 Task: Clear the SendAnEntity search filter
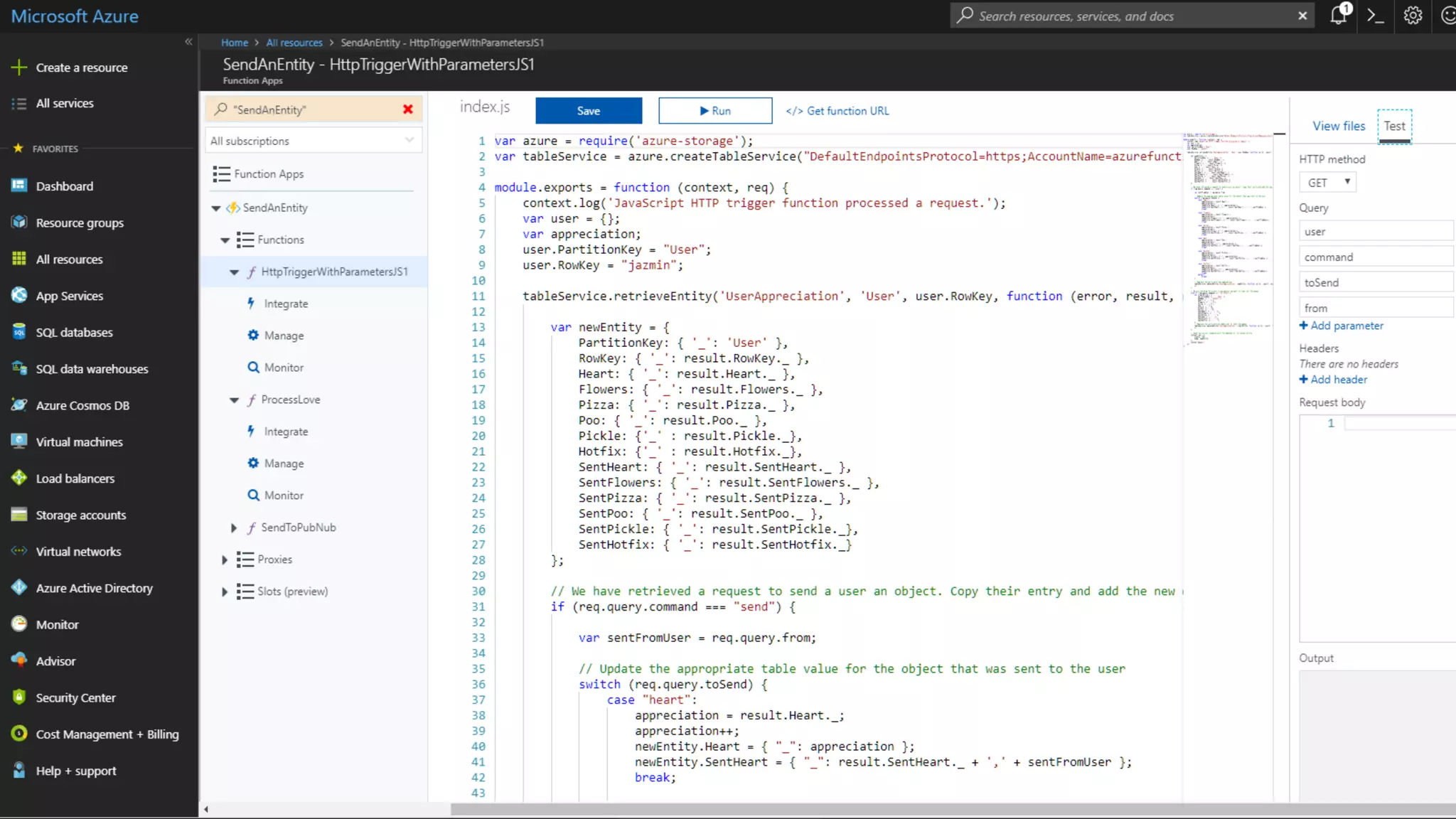pos(408,109)
